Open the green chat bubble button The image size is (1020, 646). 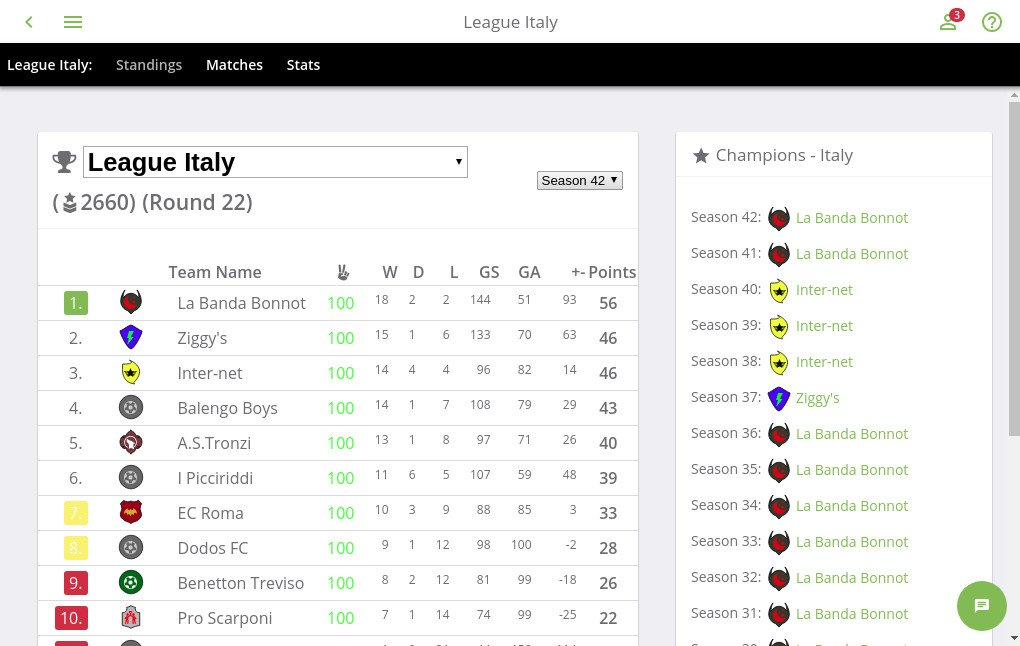[982, 606]
